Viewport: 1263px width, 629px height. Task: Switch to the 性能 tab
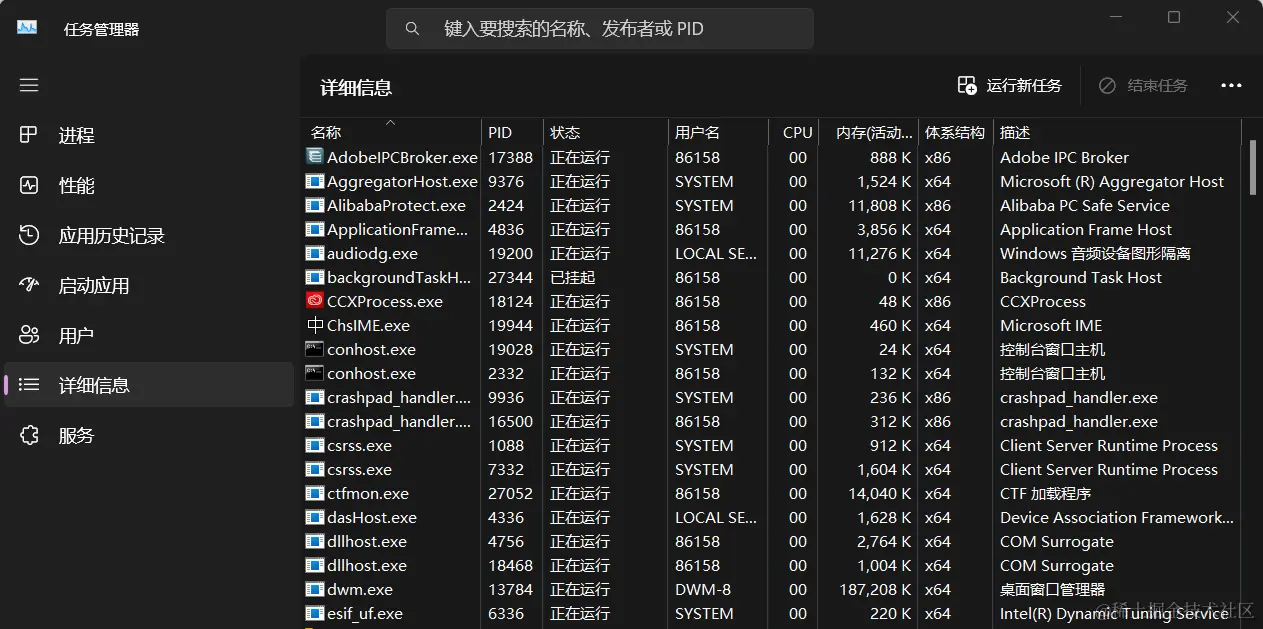pos(149,185)
